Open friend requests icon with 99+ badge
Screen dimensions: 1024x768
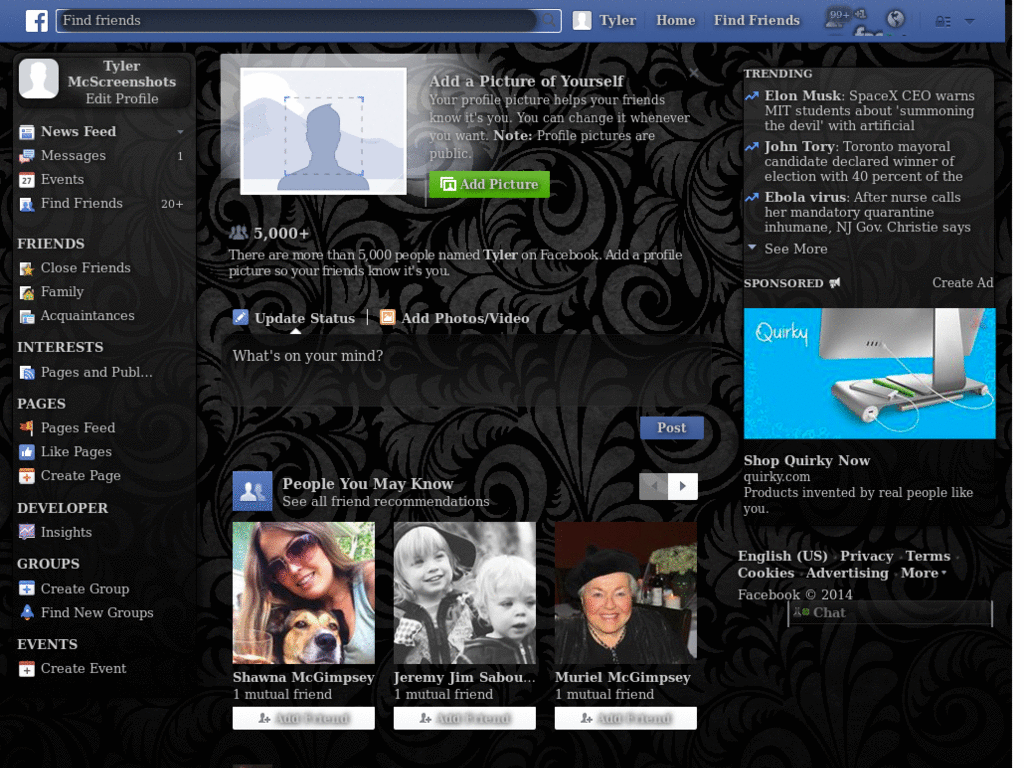pyautogui.click(x=837, y=20)
